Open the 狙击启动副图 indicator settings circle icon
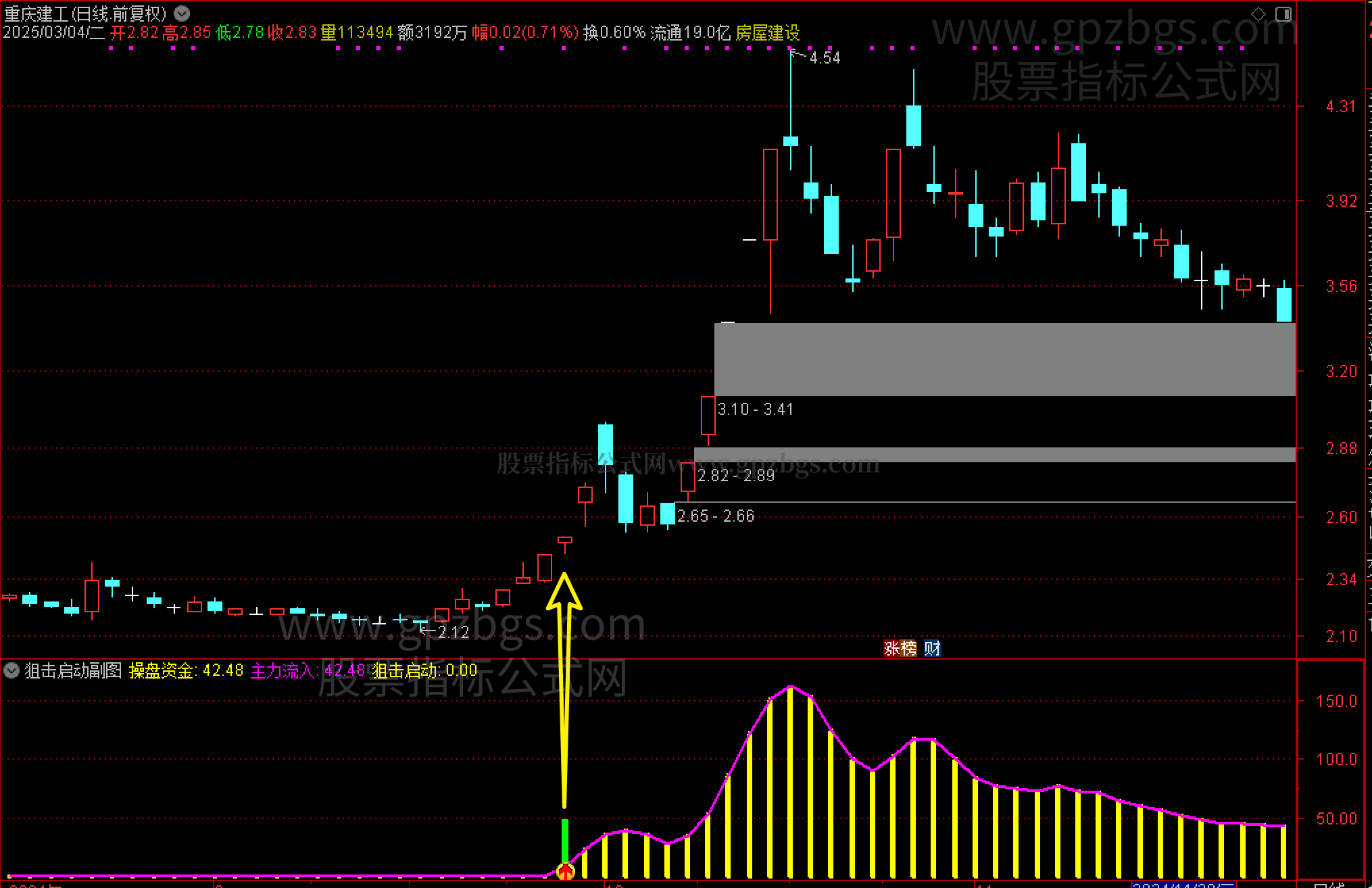Viewport: 1372px width, 888px height. [x=11, y=670]
